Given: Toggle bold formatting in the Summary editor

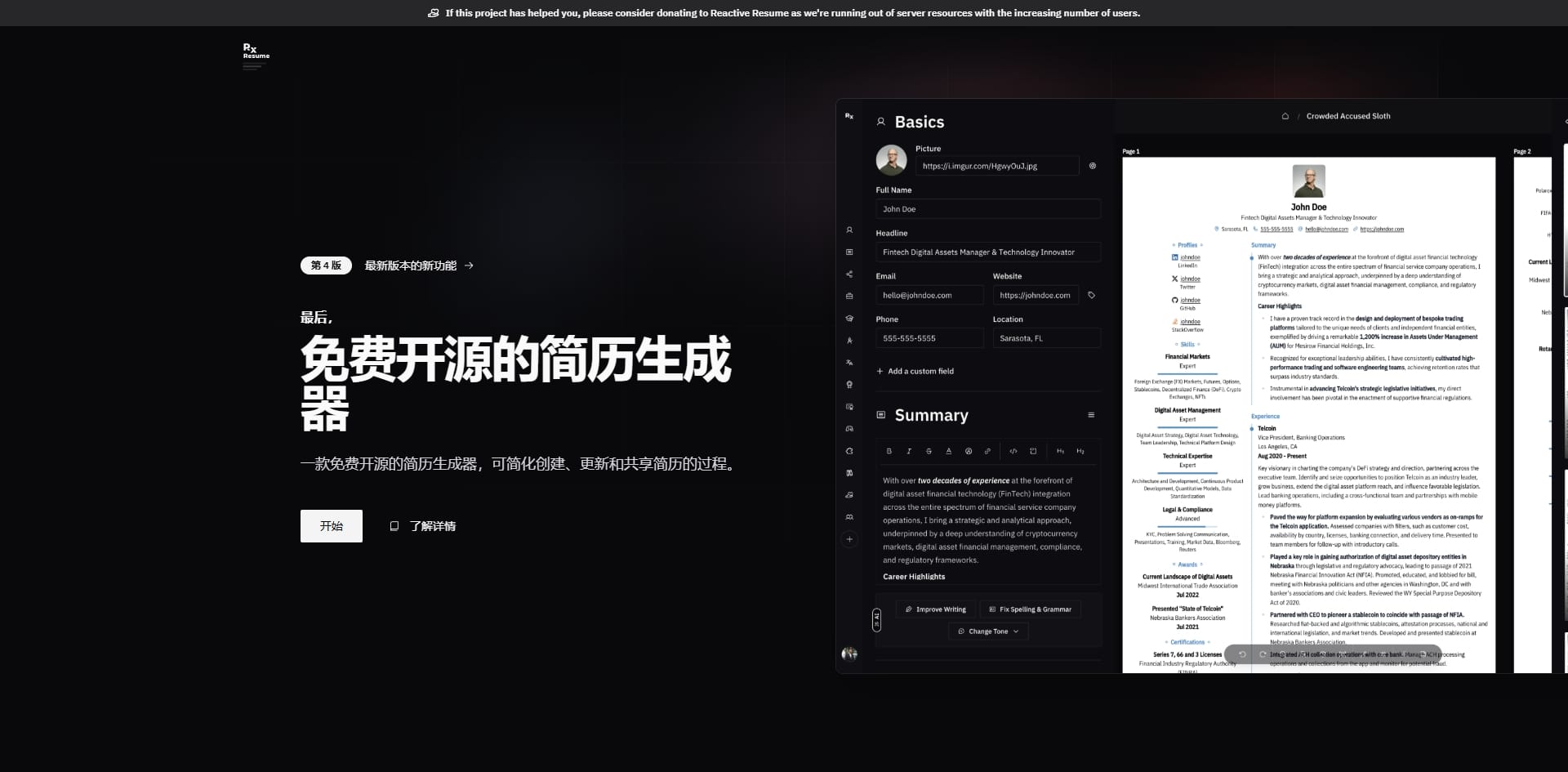Looking at the screenshot, I should click(889, 451).
